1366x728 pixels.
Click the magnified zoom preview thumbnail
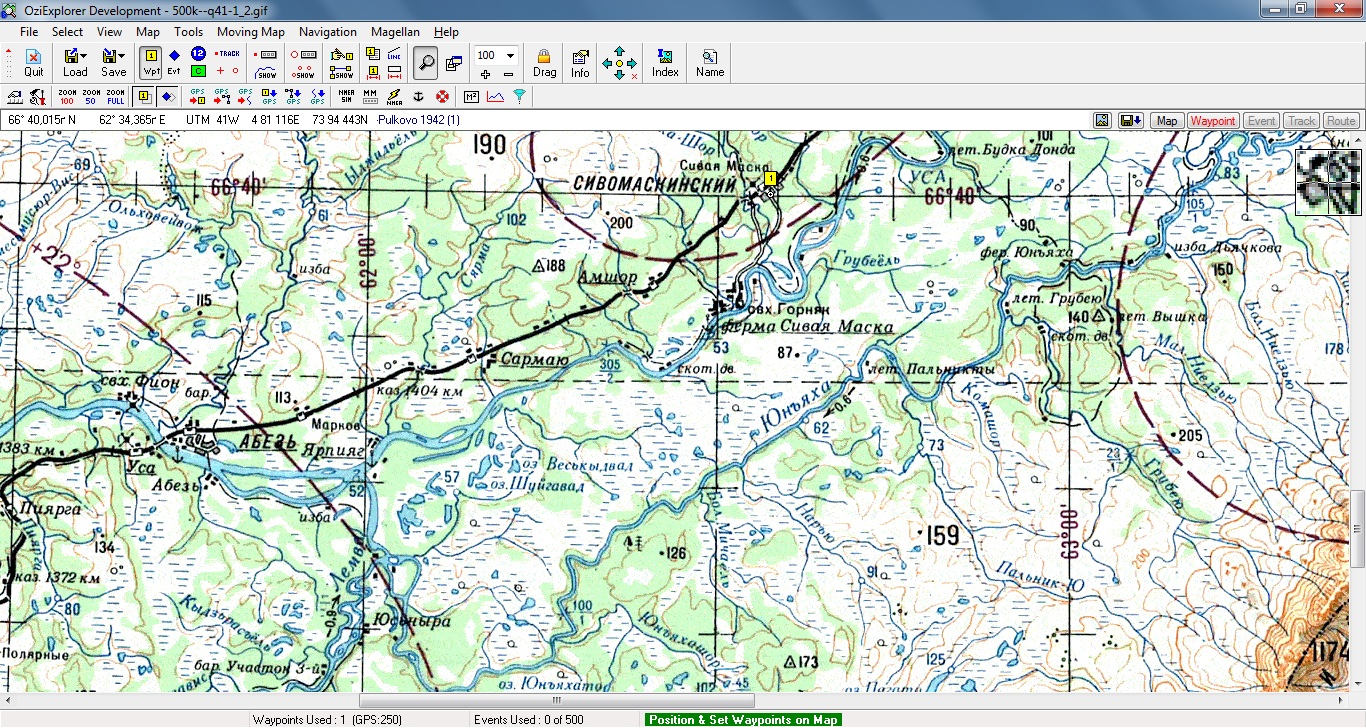pyautogui.click(x=1328, y=181)
